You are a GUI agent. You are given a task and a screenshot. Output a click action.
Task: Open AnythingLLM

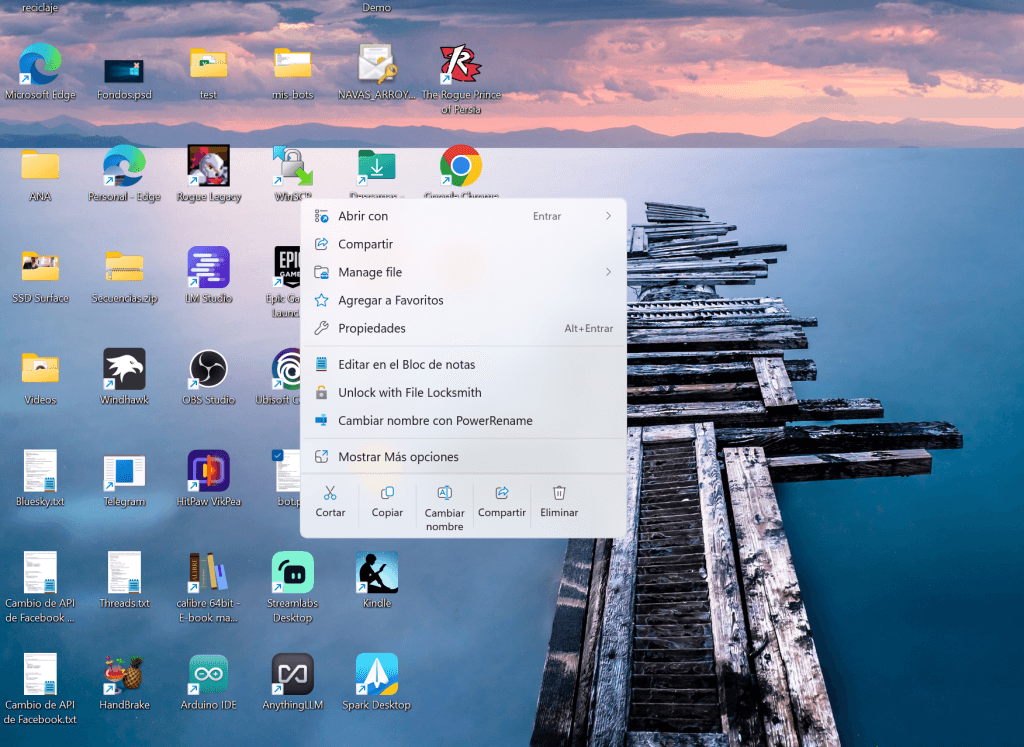click(x=292, y=675)
